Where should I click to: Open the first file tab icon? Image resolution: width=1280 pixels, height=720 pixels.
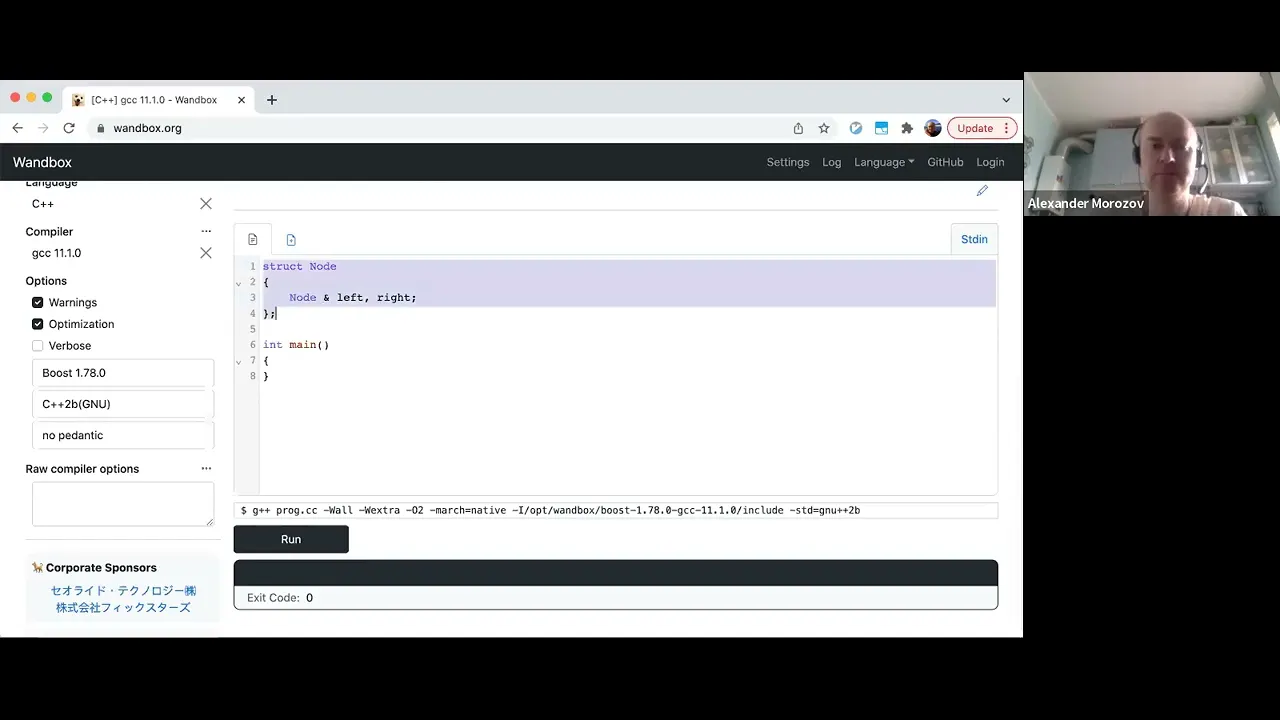click(253, 240)
